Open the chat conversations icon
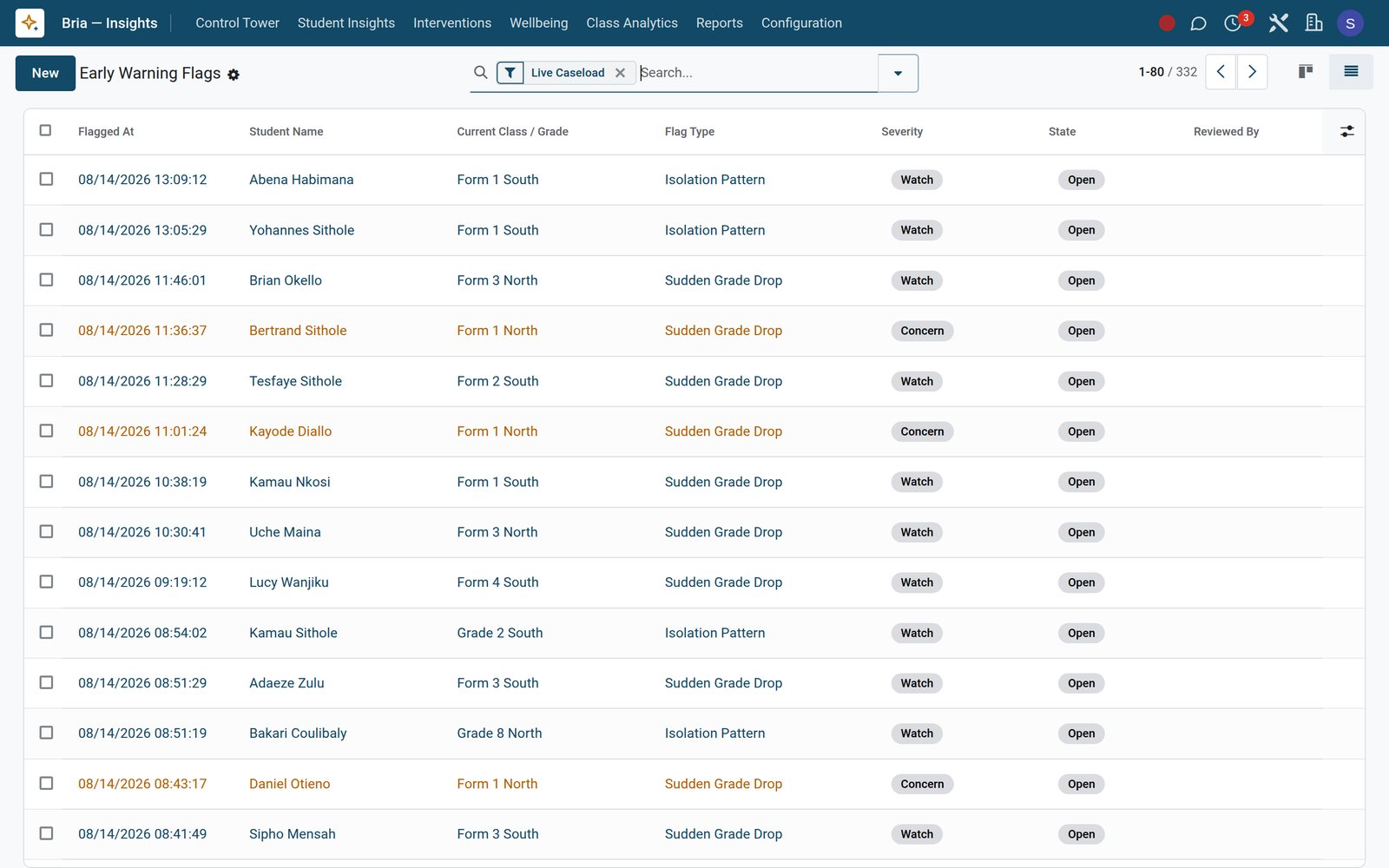The image size is (1389, 868). (1198, 23)
